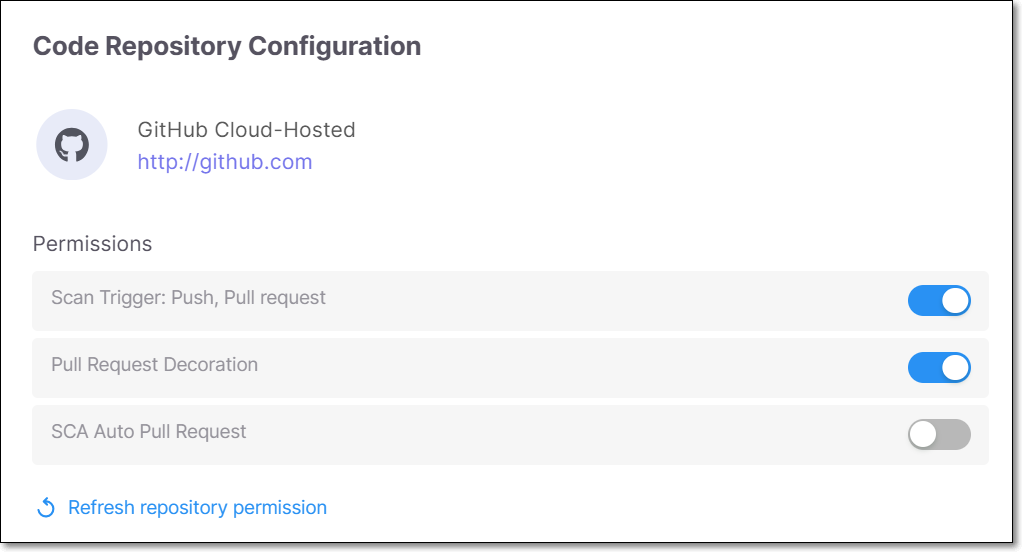Select the GitHub Cloud-Hosted label

click(x=246, y=130)
